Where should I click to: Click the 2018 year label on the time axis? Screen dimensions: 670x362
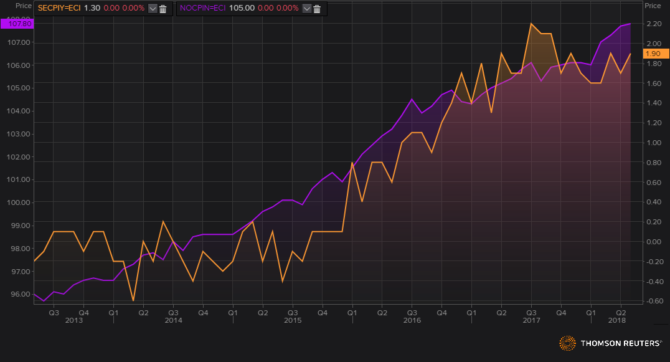(x=617, y=321)
